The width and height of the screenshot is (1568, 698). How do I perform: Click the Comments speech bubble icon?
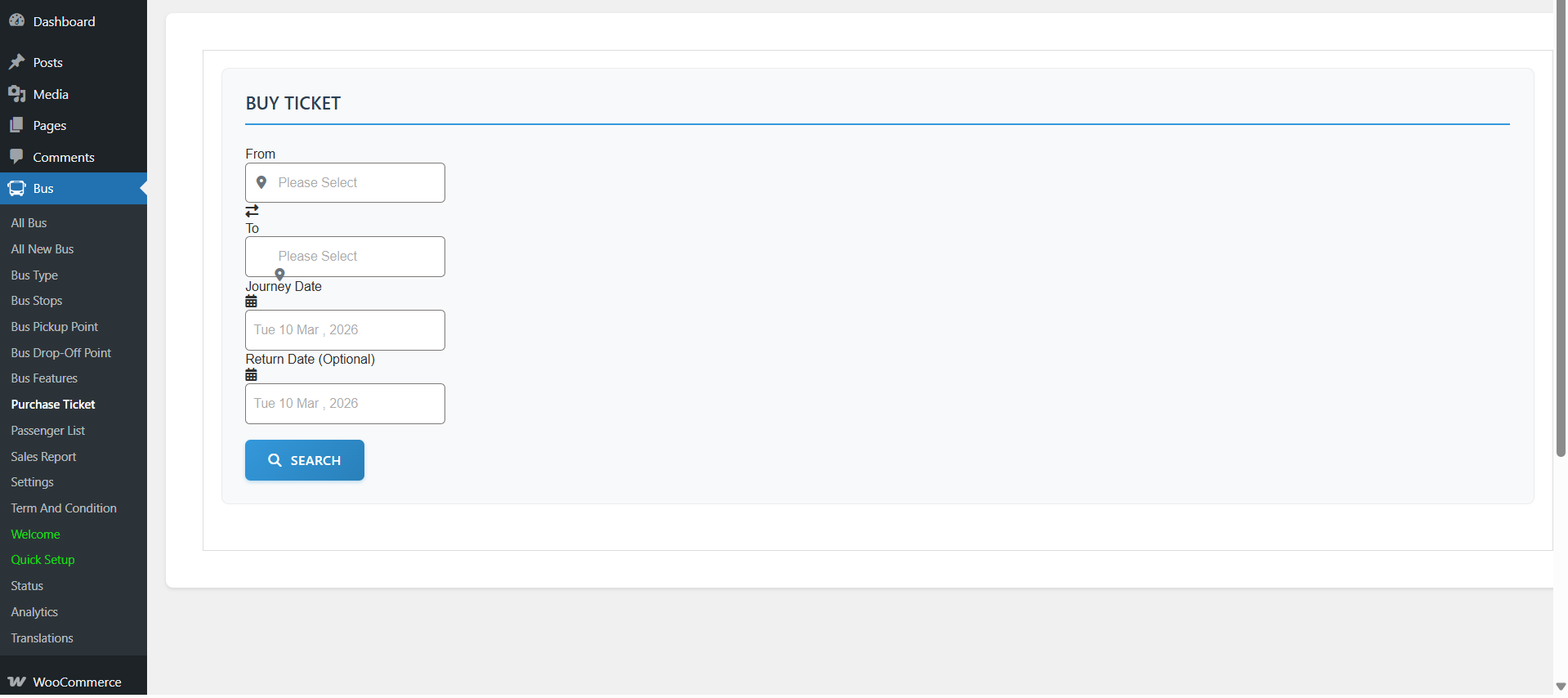16,156
